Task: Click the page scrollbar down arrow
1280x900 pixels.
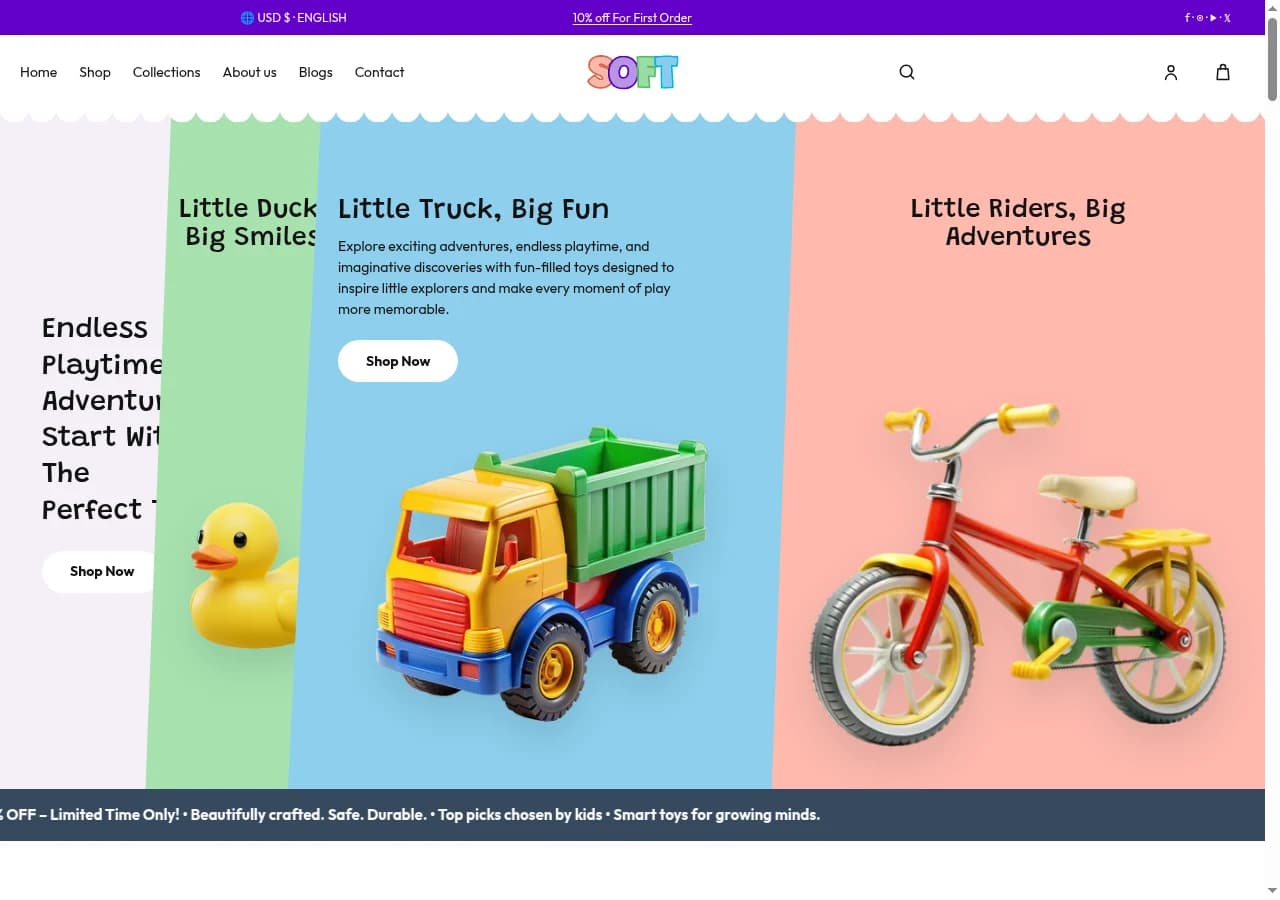Action: pos(1272,892)
